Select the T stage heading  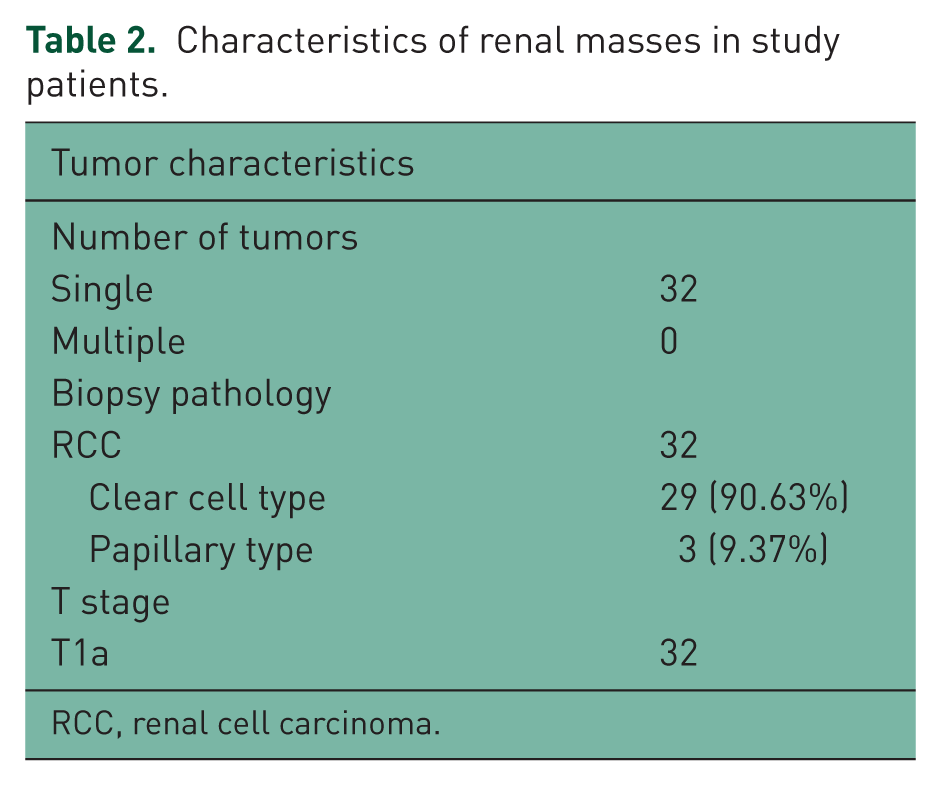pos(111,602)
